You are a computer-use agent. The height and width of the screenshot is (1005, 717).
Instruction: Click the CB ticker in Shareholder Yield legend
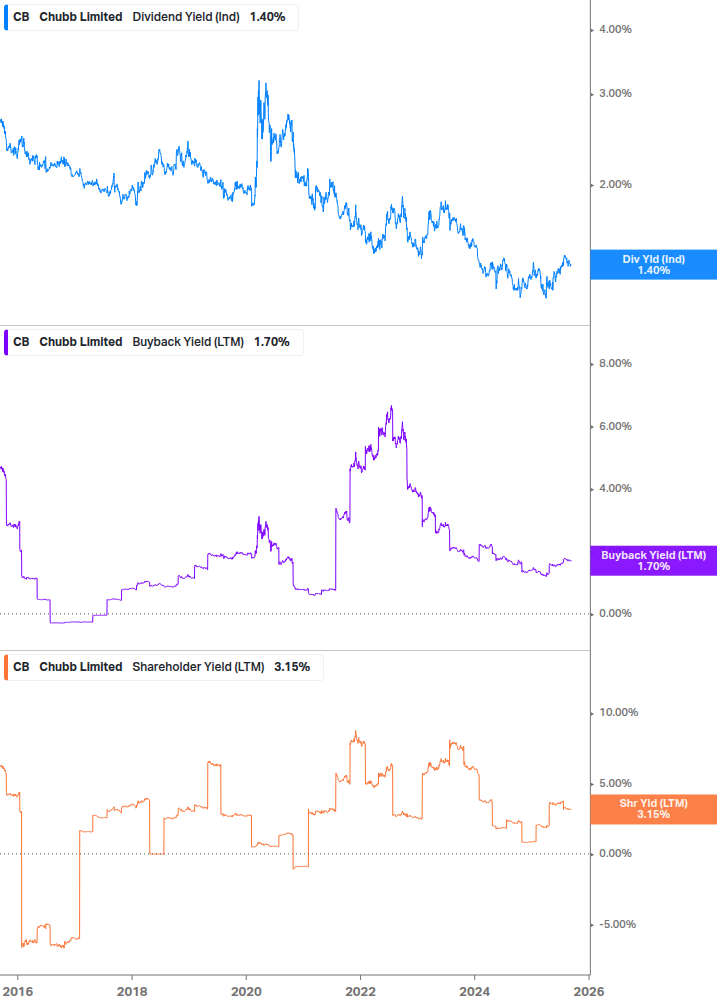(21, 667)
